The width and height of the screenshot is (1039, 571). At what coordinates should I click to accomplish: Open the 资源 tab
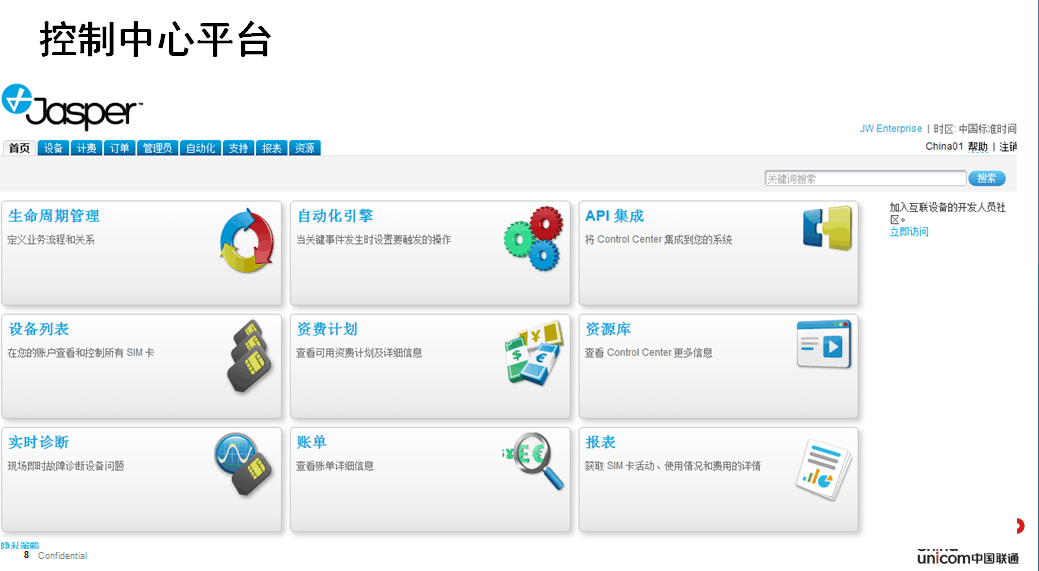pos(305,148)
